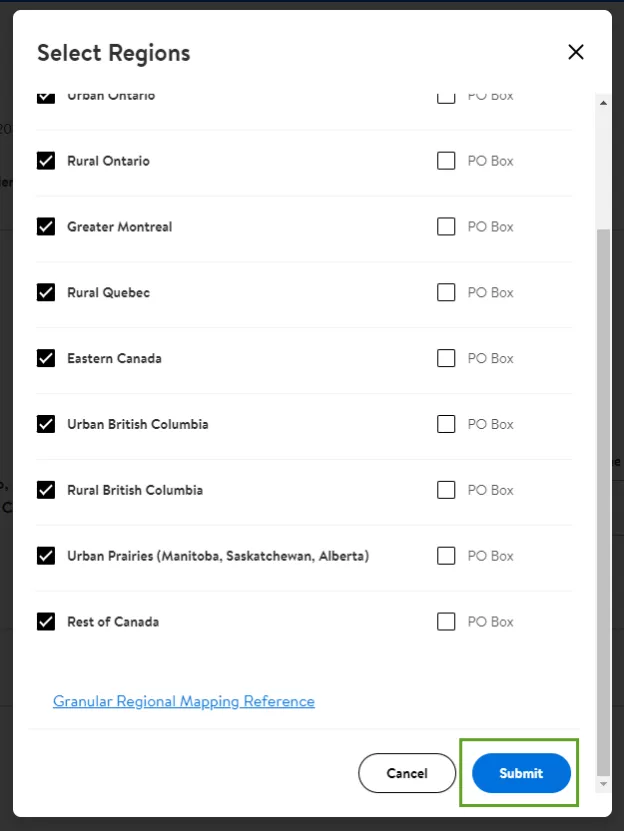Enable PO Box for Rural Ontario
This screenshot has width=624, height=832.
click(446, 161)
